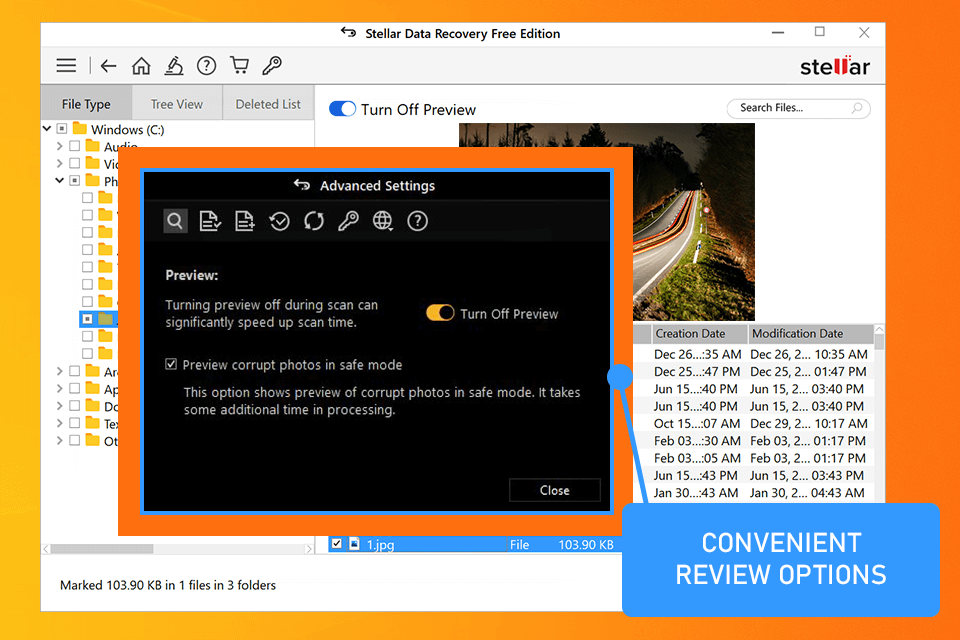
Task: Expand the Audio folder node
Action: tap(59, 146)
